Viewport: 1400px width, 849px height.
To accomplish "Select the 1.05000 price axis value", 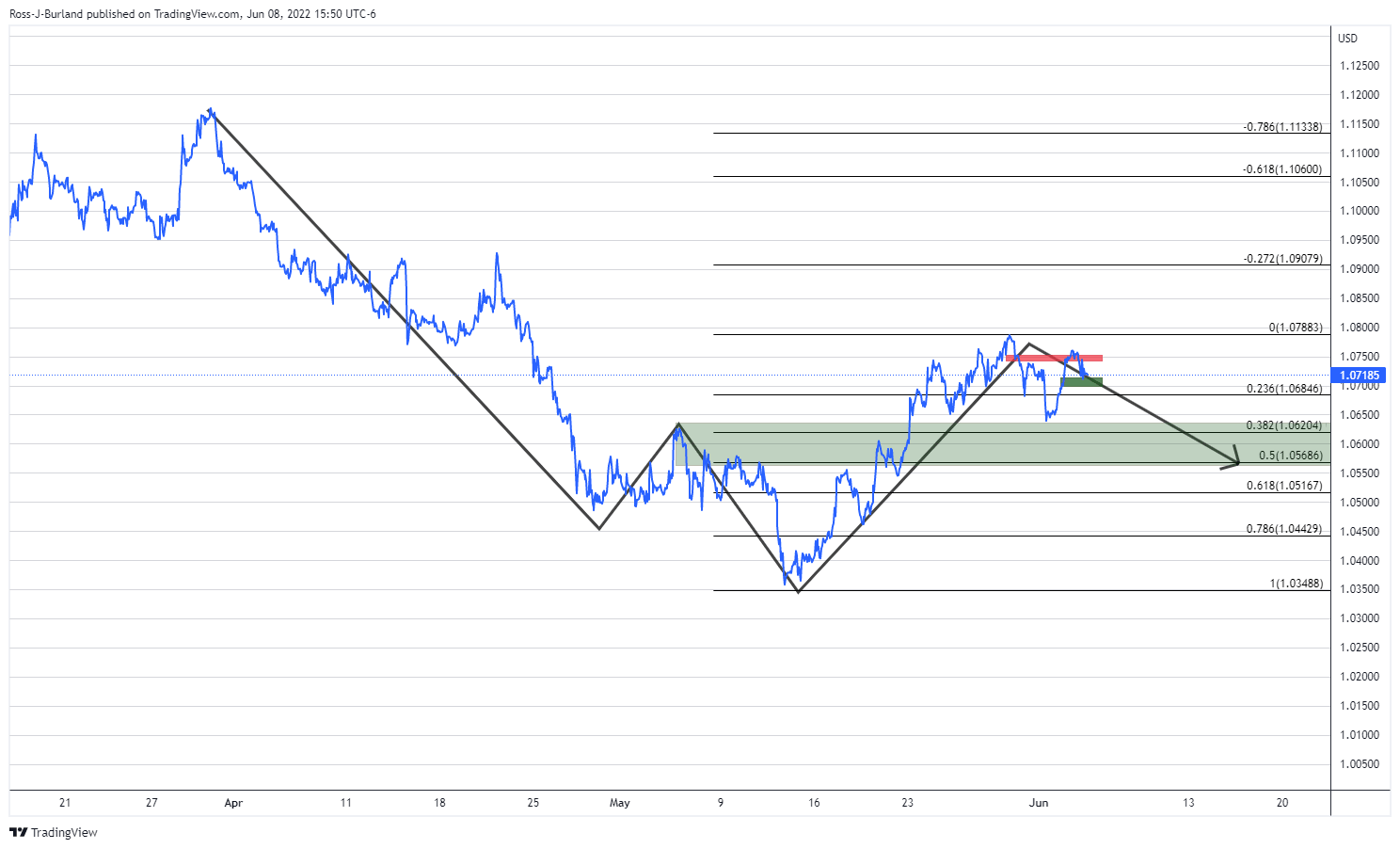I will coord(1360,503).
